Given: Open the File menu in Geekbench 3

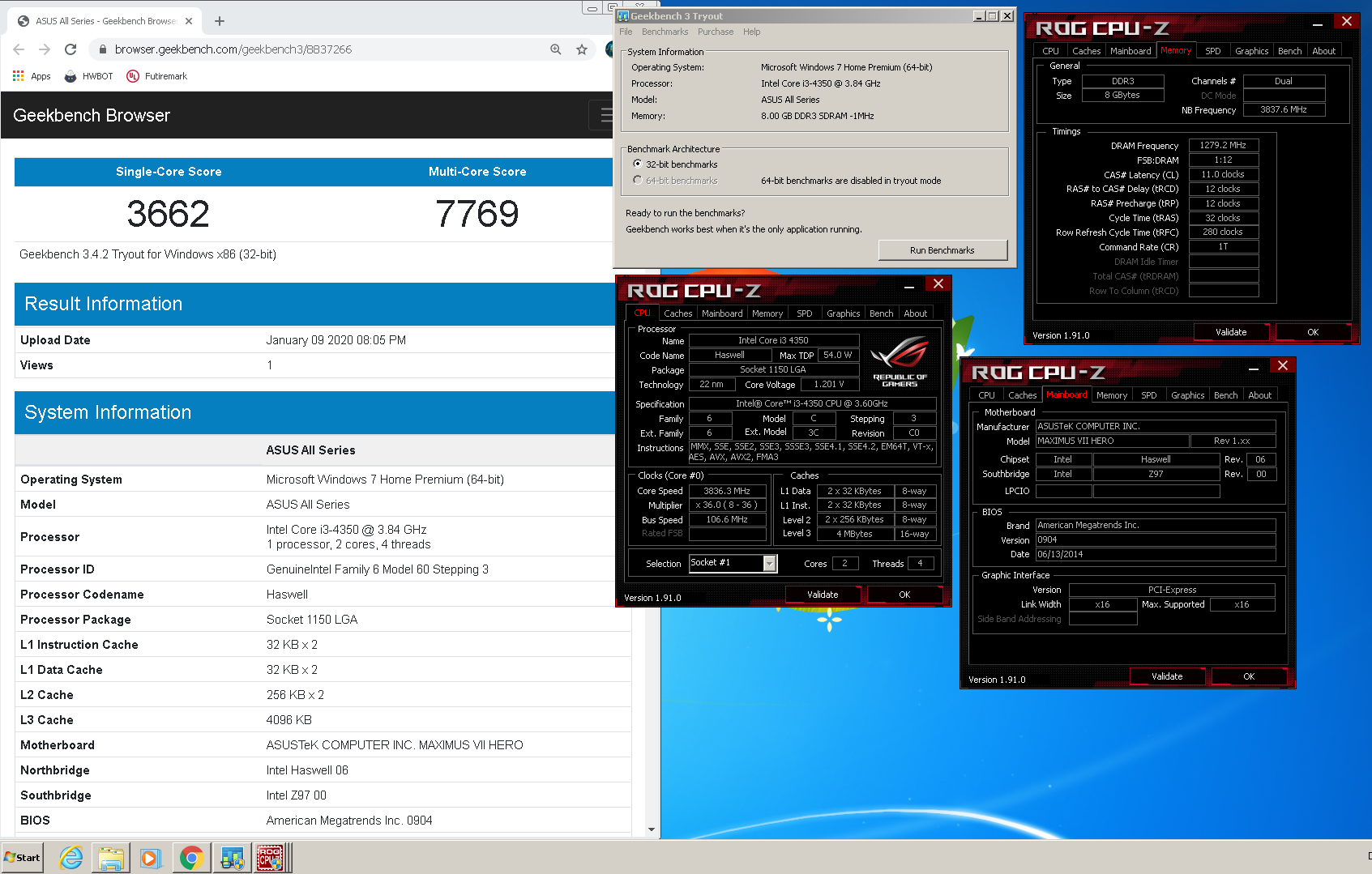Looking at the screenshot, I should coord(626,32).
